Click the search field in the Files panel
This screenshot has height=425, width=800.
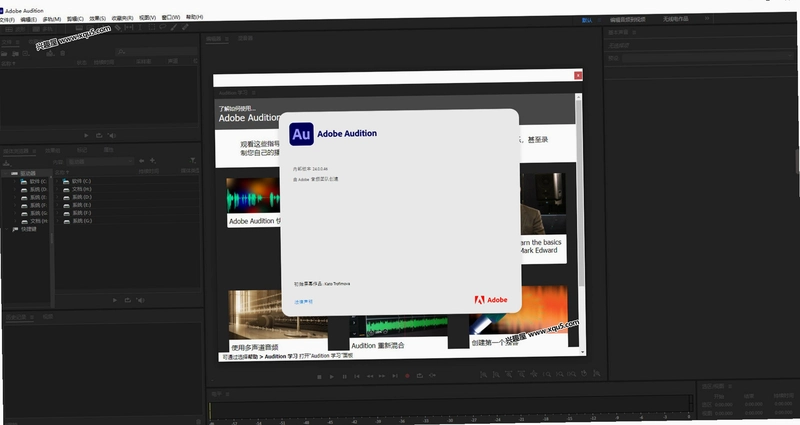(156, 51)
